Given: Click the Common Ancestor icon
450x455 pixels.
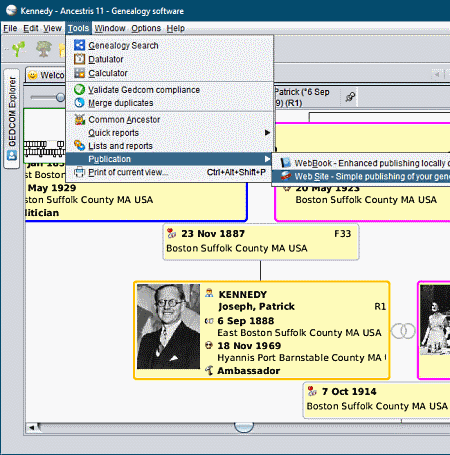Looking at the screenshot, I should [79, 119].
